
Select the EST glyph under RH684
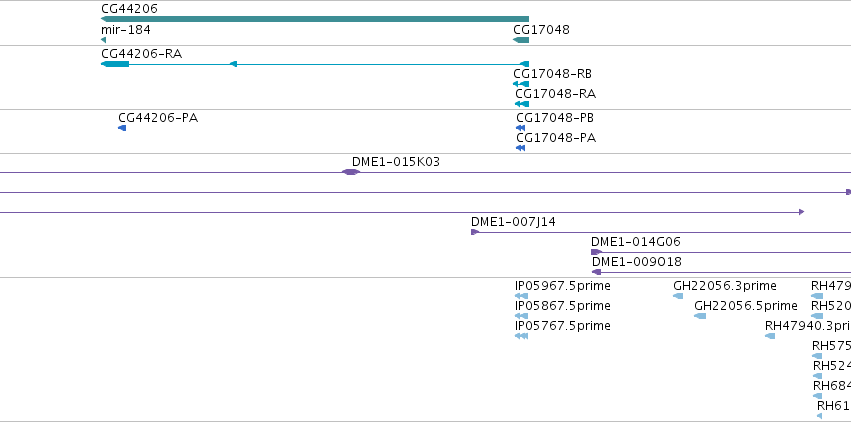(817, 396)
